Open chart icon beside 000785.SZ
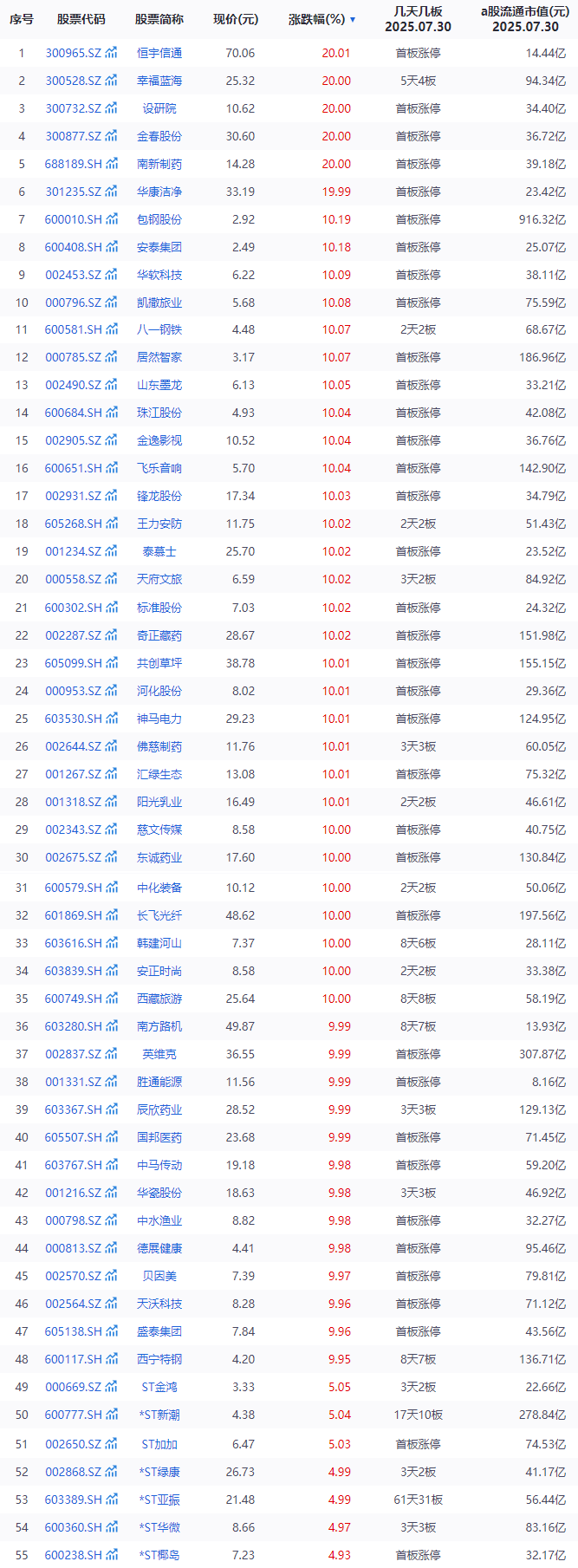Viewport: 578px width, 1568px height. tap(111, 357)
